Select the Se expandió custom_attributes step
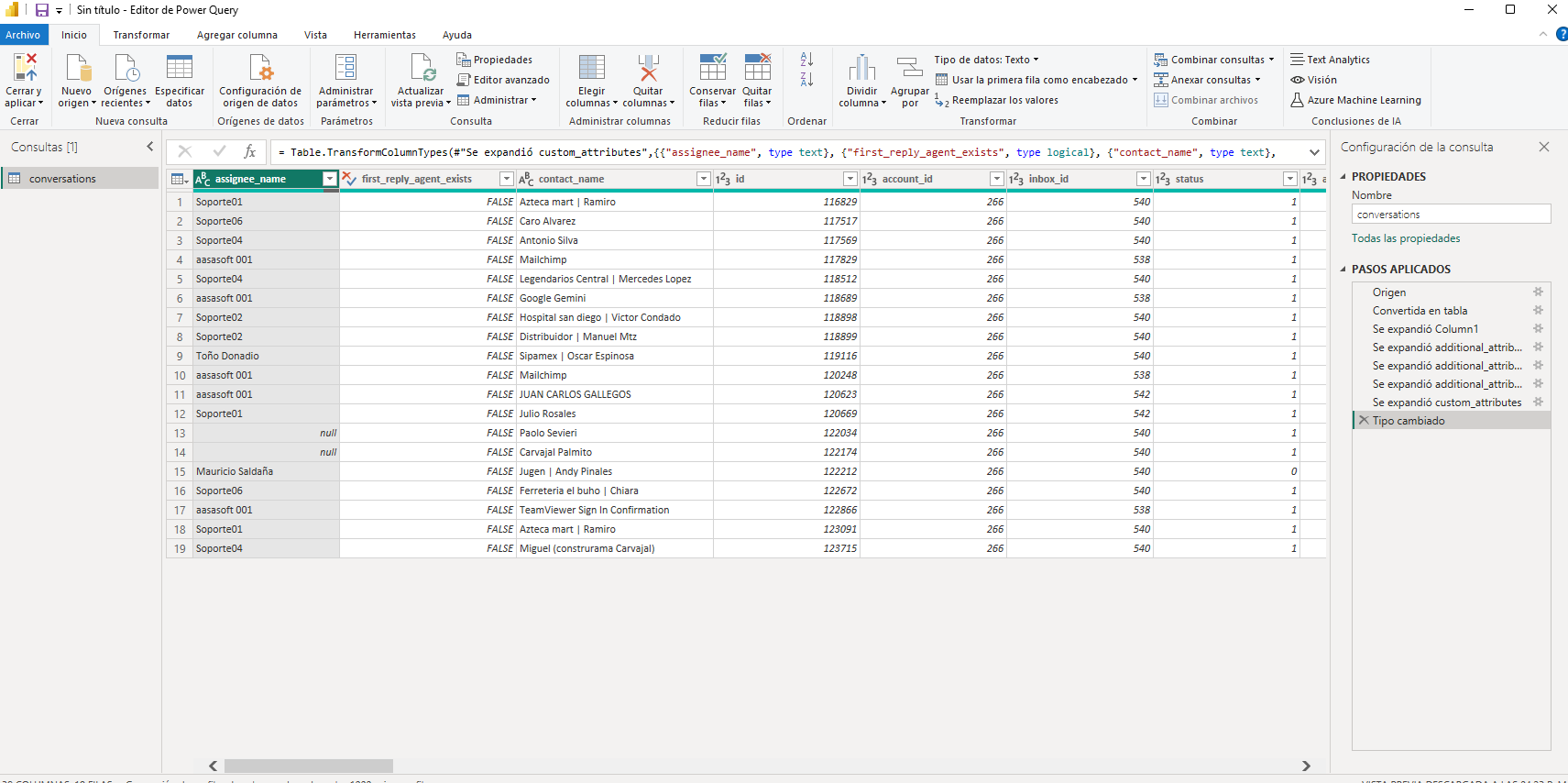1568x783 pixels. tap(1447, 403)
